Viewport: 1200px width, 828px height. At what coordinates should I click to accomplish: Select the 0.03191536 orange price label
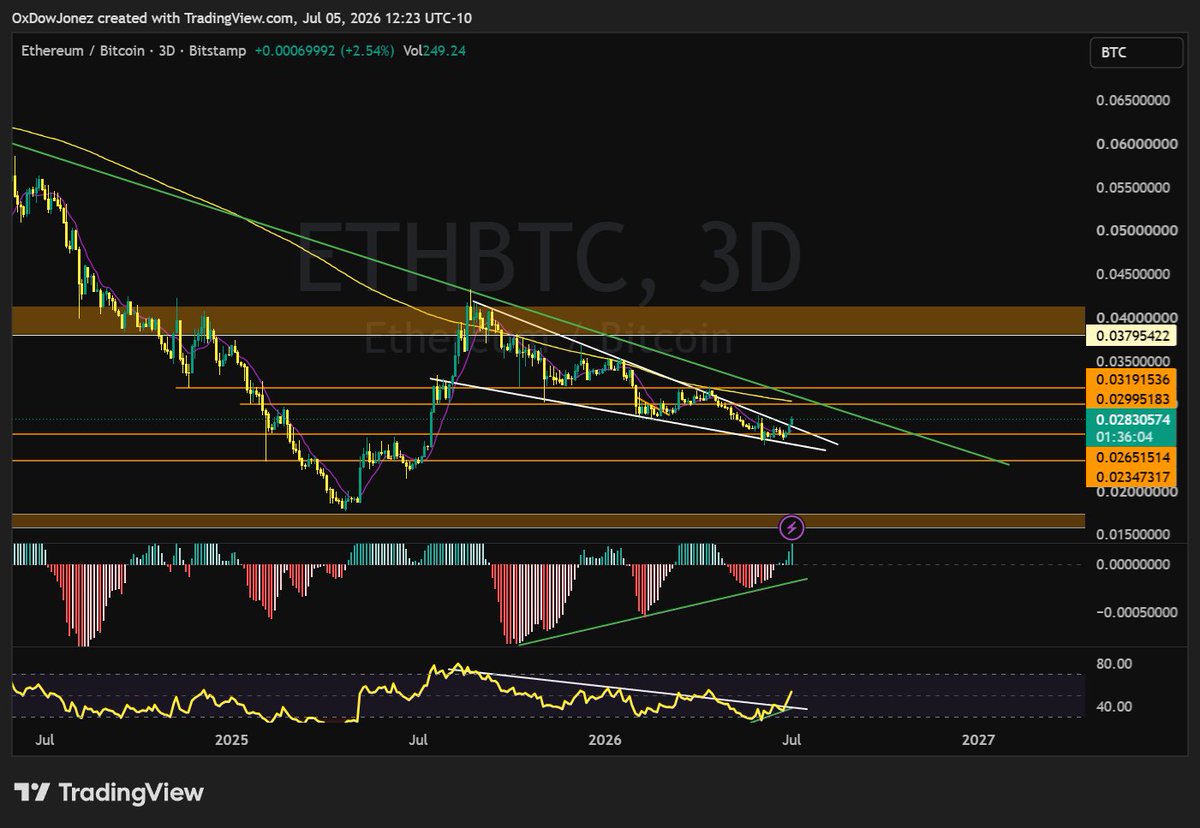(x=1131, y=380)
